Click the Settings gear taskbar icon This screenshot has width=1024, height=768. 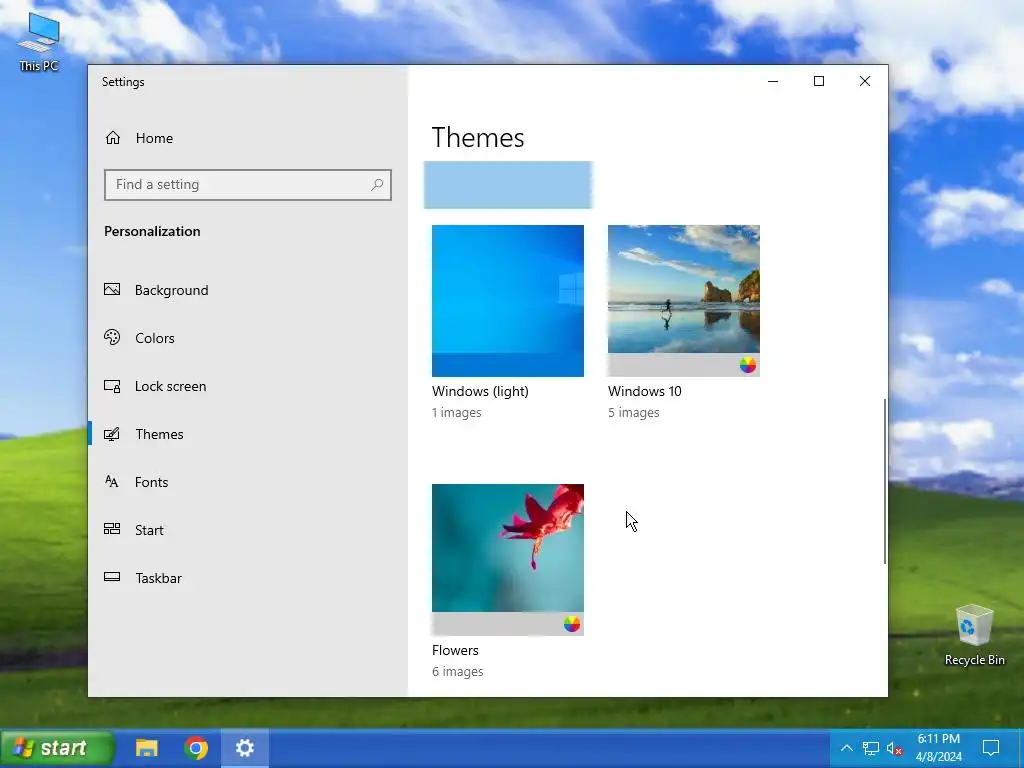pyautogui.click(x=245, y=748)
